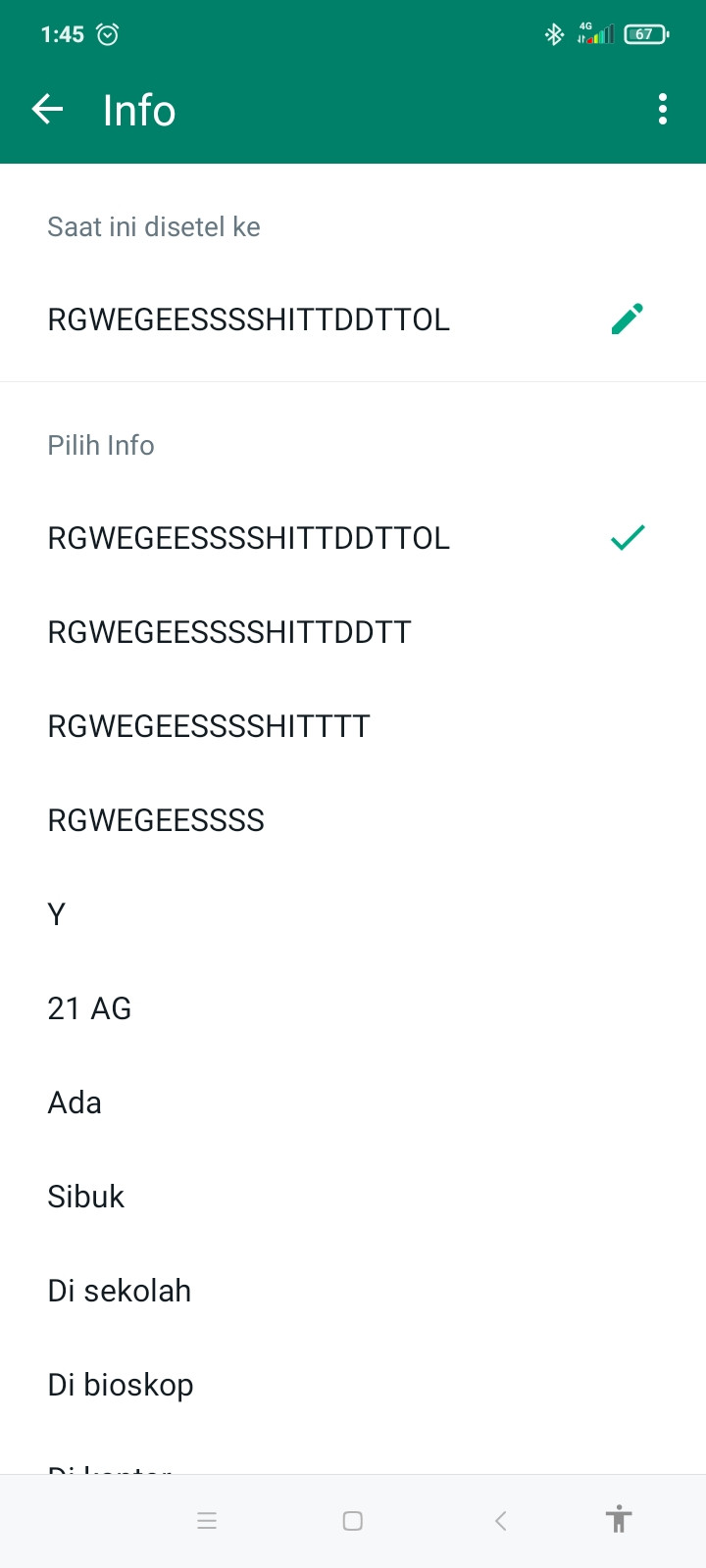Image resolution: width=706 pixels, height=1568 pixels.
Task: Set info to "21 AG"
Action: [x=89, y=1008]
